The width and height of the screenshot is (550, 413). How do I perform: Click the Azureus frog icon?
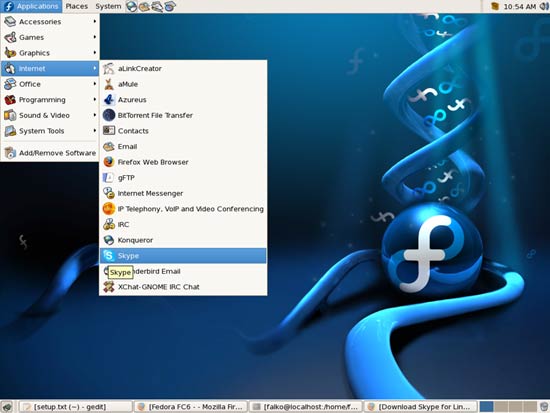[109, 100]
